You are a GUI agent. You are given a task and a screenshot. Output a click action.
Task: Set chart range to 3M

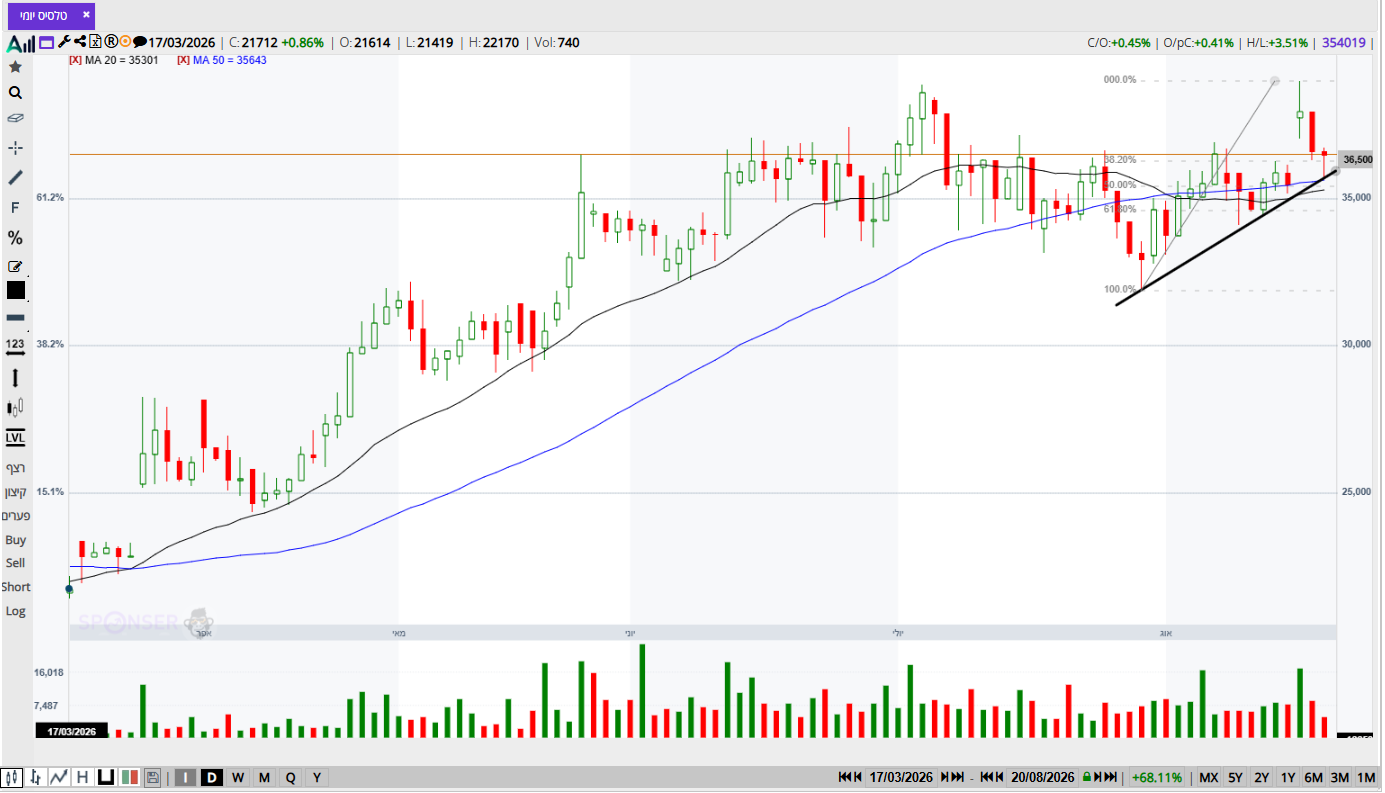1339,777
